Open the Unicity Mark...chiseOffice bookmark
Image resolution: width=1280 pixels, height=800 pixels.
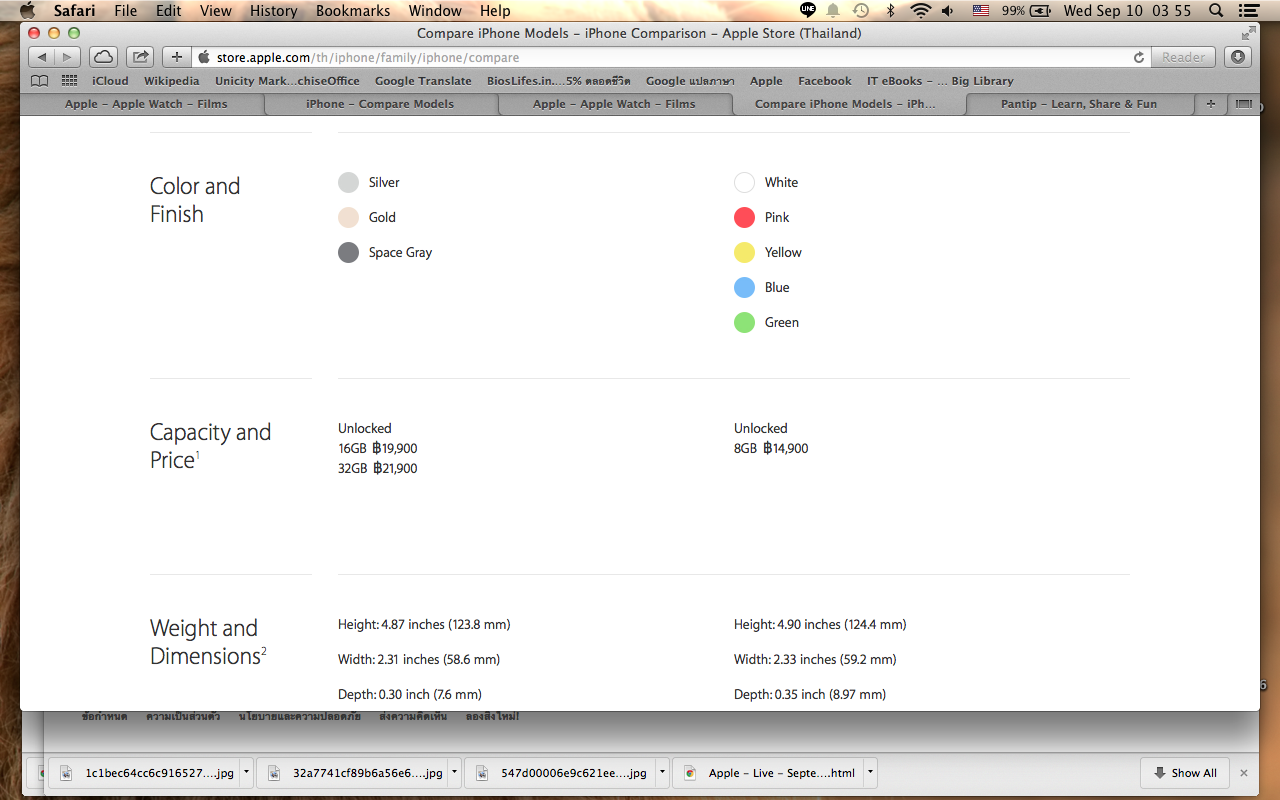(287, 81)
